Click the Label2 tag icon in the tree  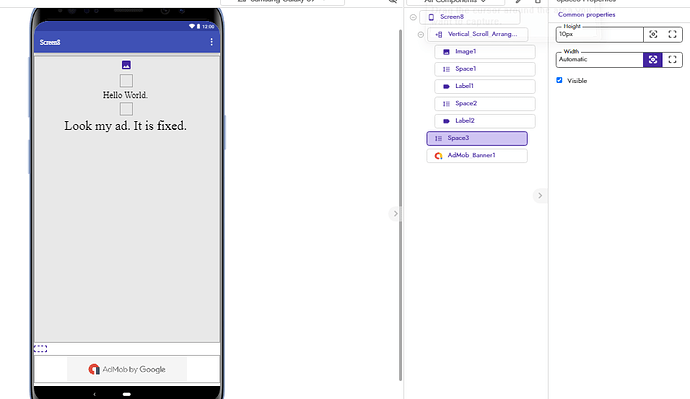coord(446,121)
